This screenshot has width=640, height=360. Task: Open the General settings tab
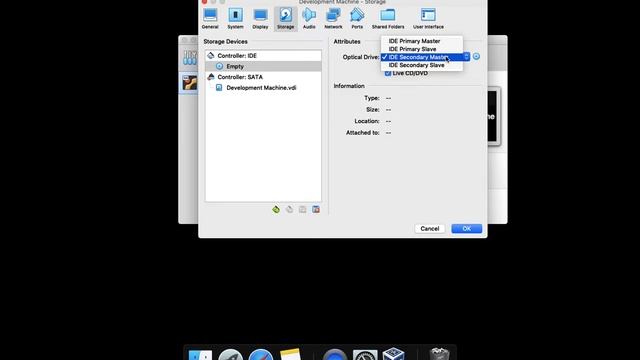pos(210,18)
